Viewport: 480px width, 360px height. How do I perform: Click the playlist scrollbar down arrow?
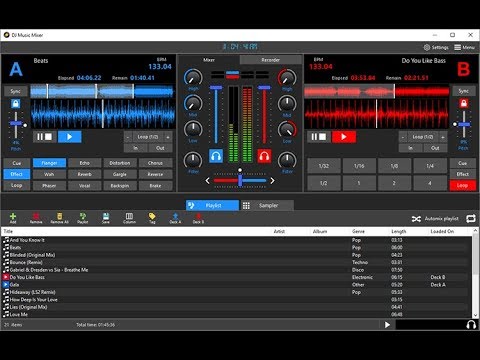point(476,315)
